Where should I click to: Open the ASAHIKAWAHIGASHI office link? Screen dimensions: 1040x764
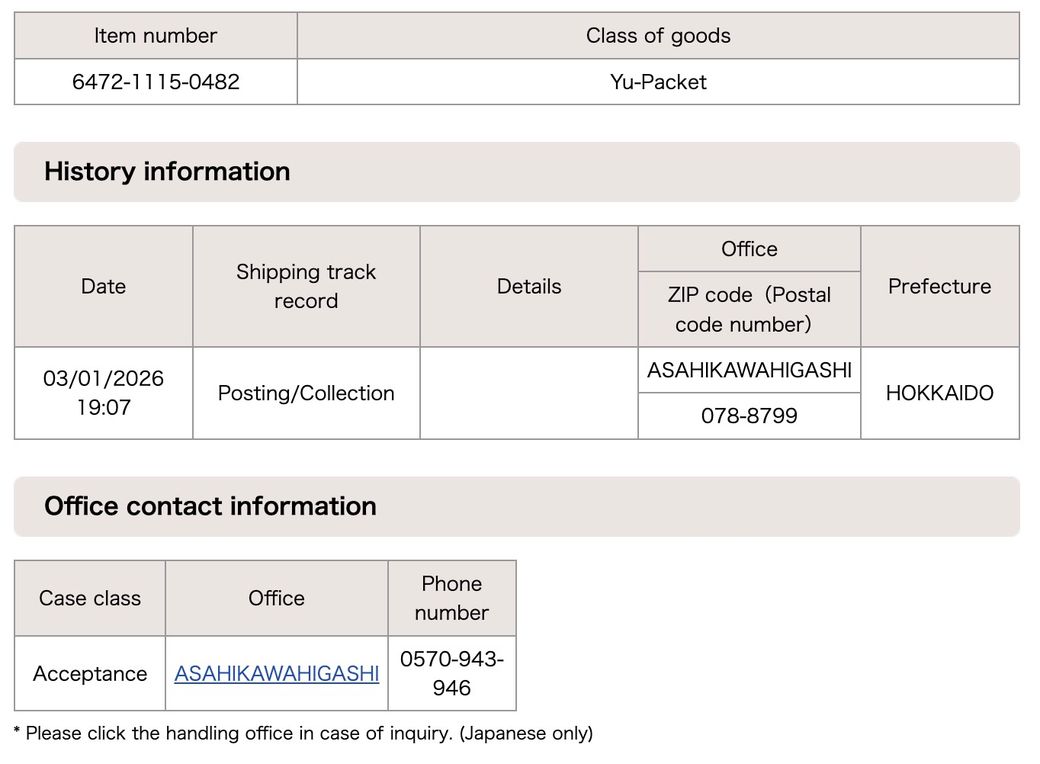276,674
